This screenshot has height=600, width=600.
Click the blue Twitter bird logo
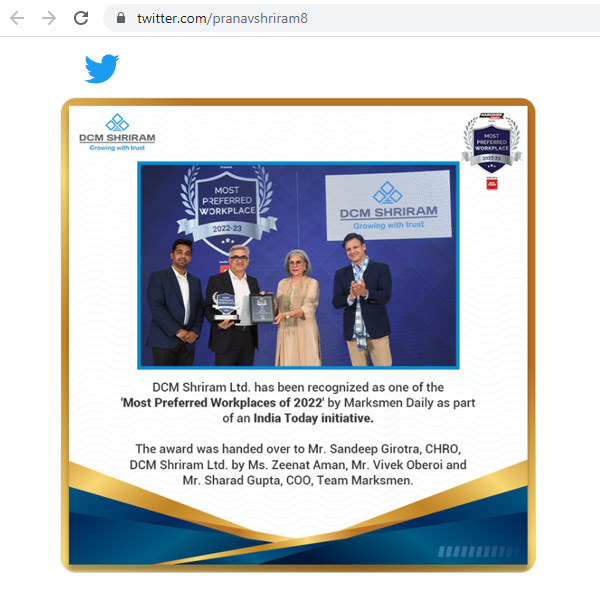point(102,68)
